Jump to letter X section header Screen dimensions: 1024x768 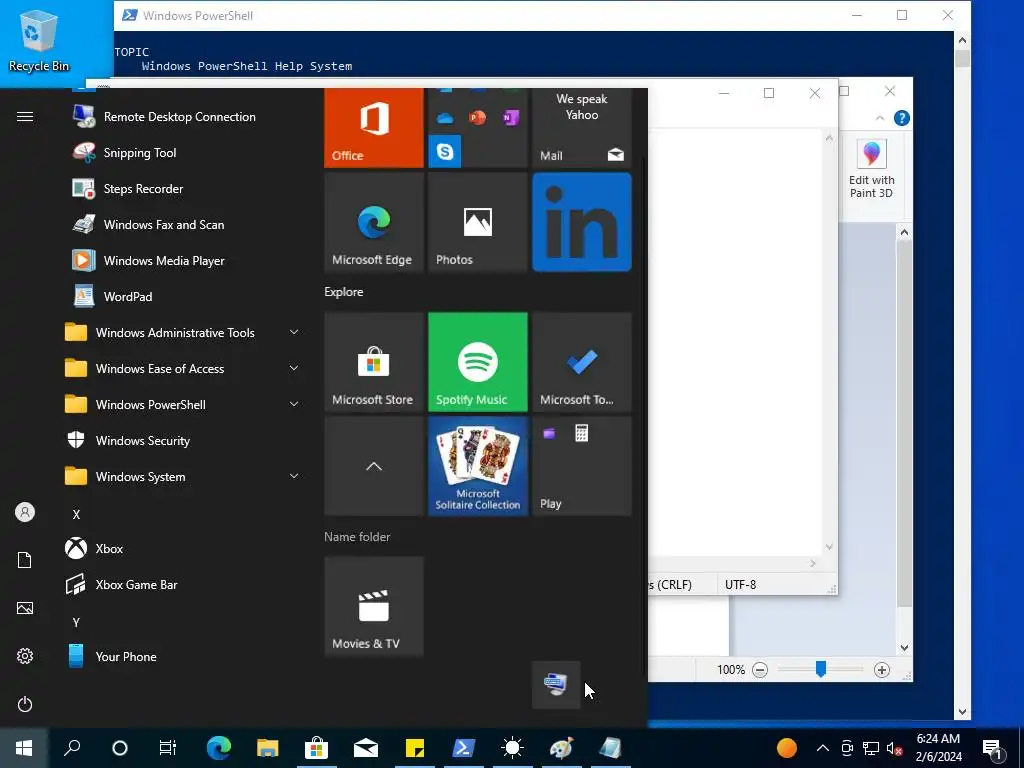click(x=76, y=515)
